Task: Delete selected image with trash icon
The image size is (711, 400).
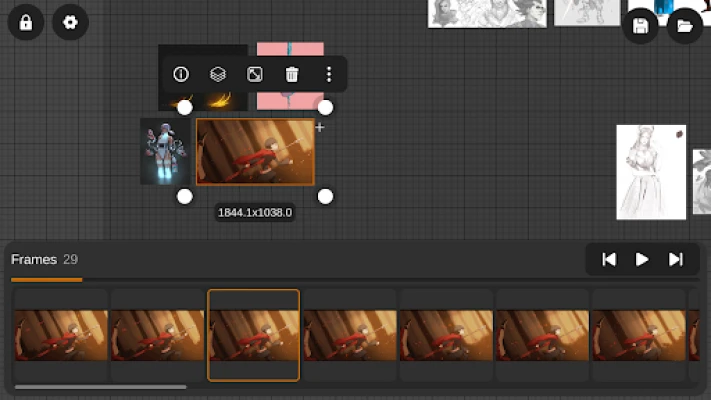Action: [292, 74]
